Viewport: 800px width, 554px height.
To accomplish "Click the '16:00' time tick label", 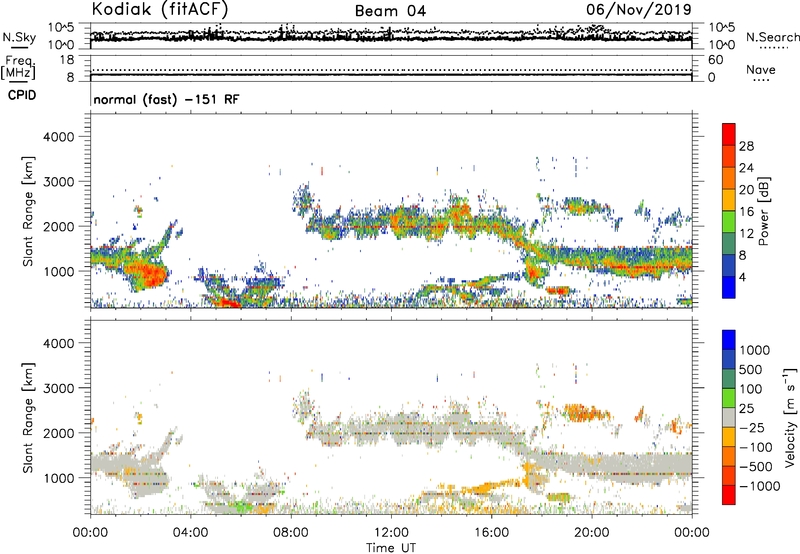I will click(491, 533).
